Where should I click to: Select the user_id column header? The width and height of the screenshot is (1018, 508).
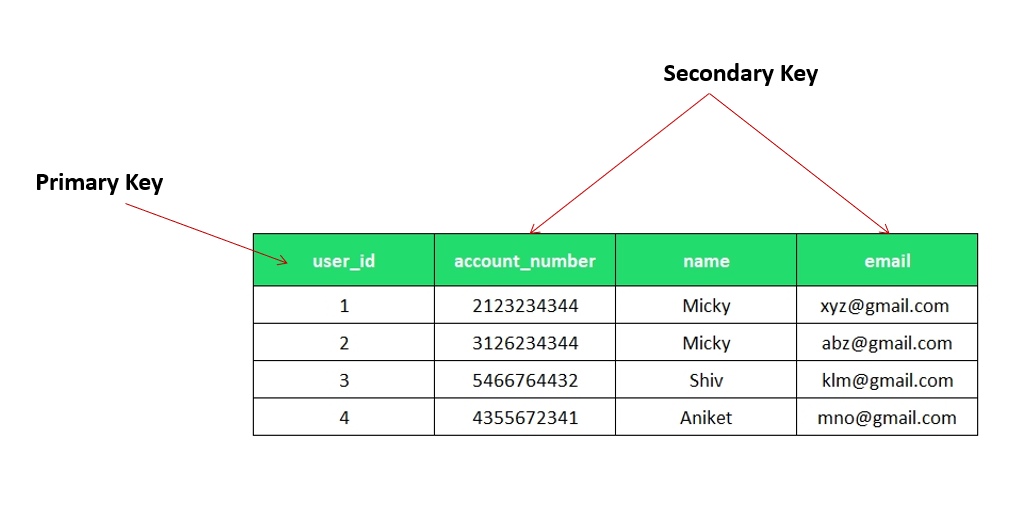pos(344,261)
